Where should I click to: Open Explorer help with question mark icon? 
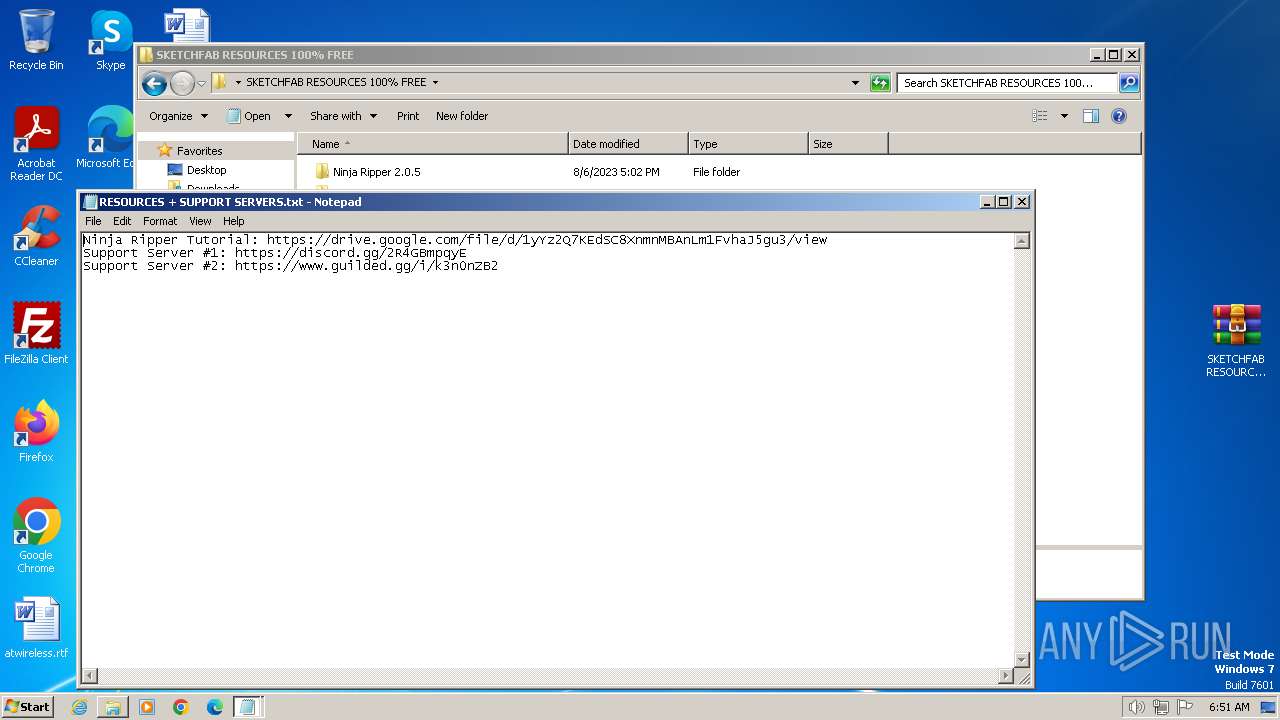pyautogui.click(x=1119, y=116)
